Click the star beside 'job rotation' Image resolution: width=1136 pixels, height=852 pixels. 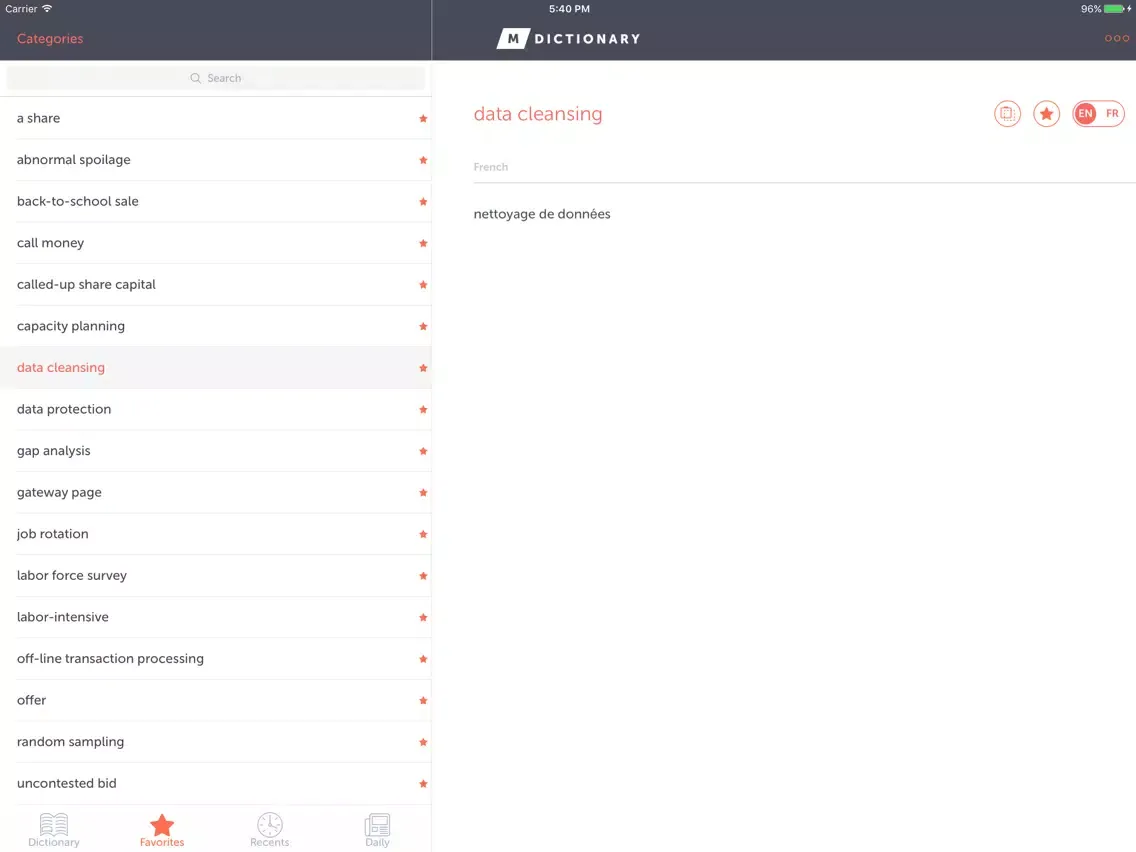[423, 534]
